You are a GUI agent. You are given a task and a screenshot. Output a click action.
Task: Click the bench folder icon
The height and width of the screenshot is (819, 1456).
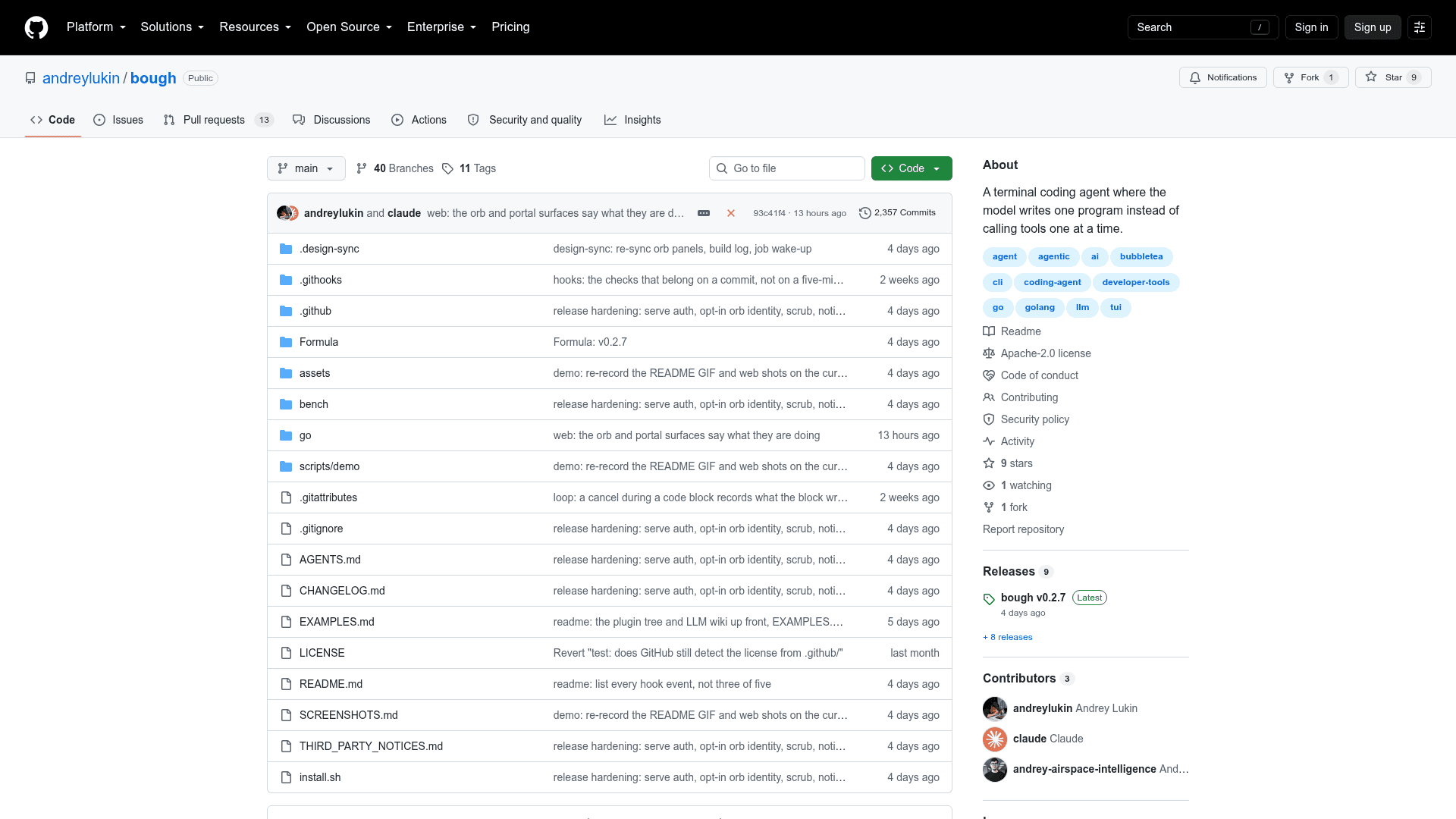pos(286,404)
